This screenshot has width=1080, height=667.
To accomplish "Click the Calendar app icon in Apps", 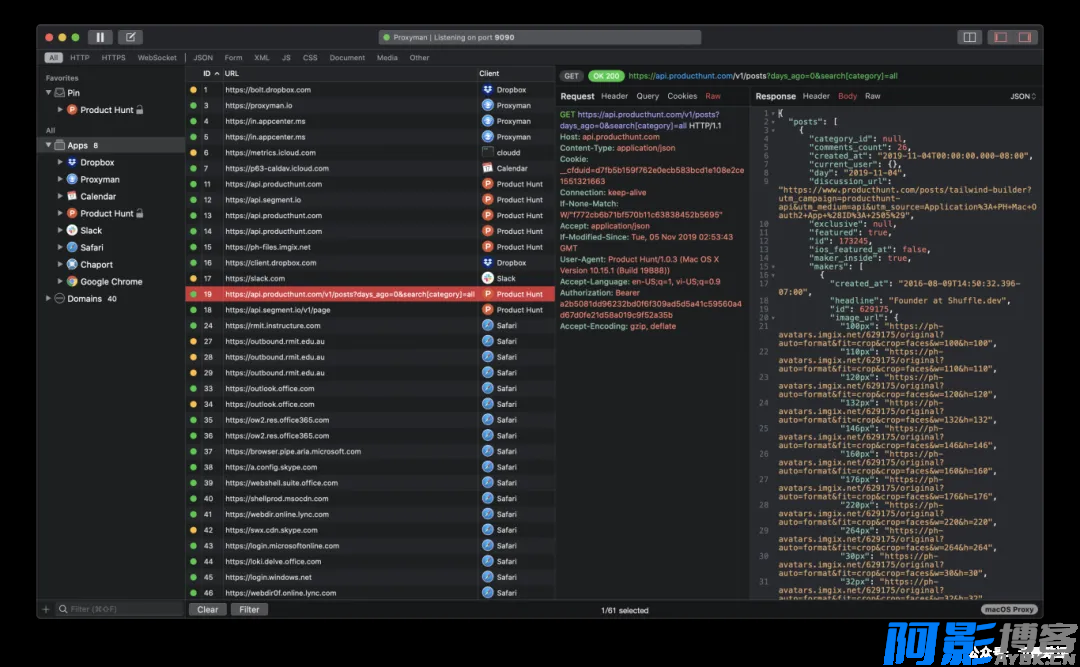I will point(72,196).
